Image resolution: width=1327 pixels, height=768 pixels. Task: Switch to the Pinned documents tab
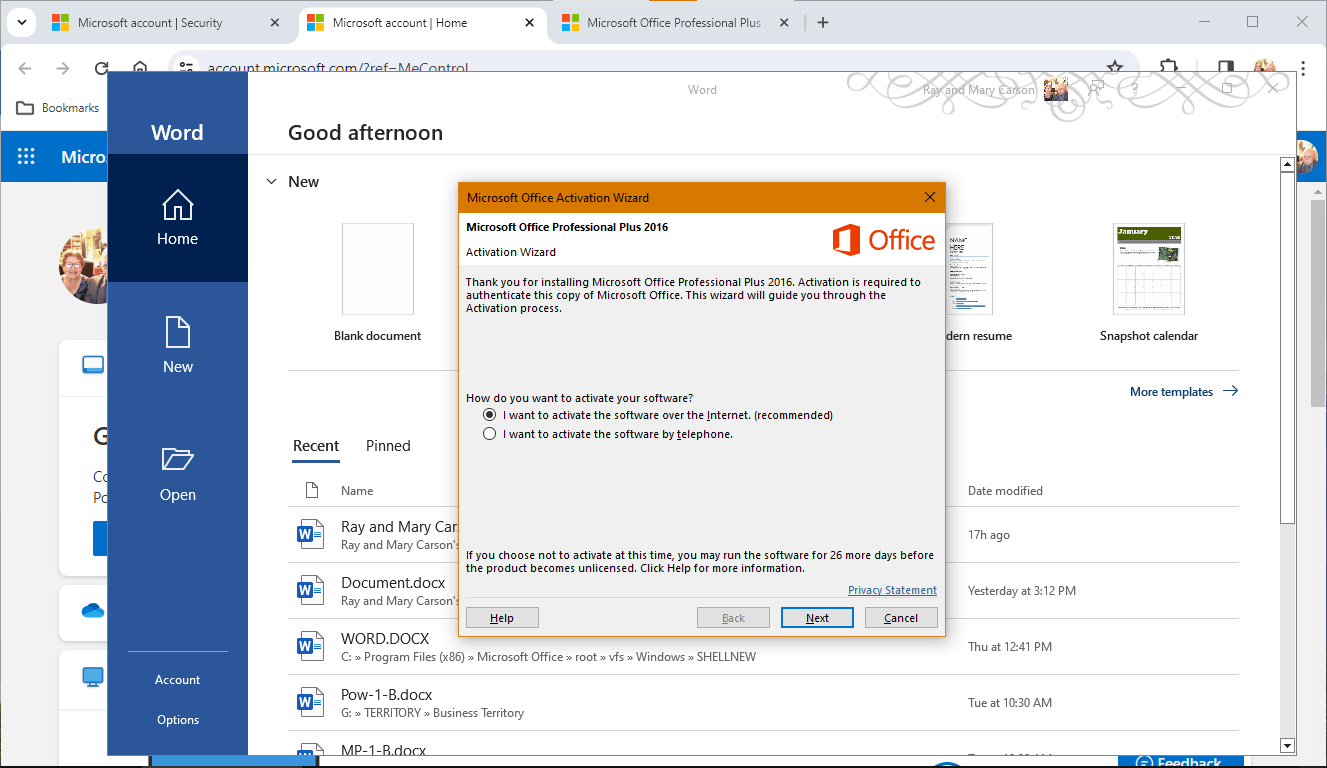point(388,446)
